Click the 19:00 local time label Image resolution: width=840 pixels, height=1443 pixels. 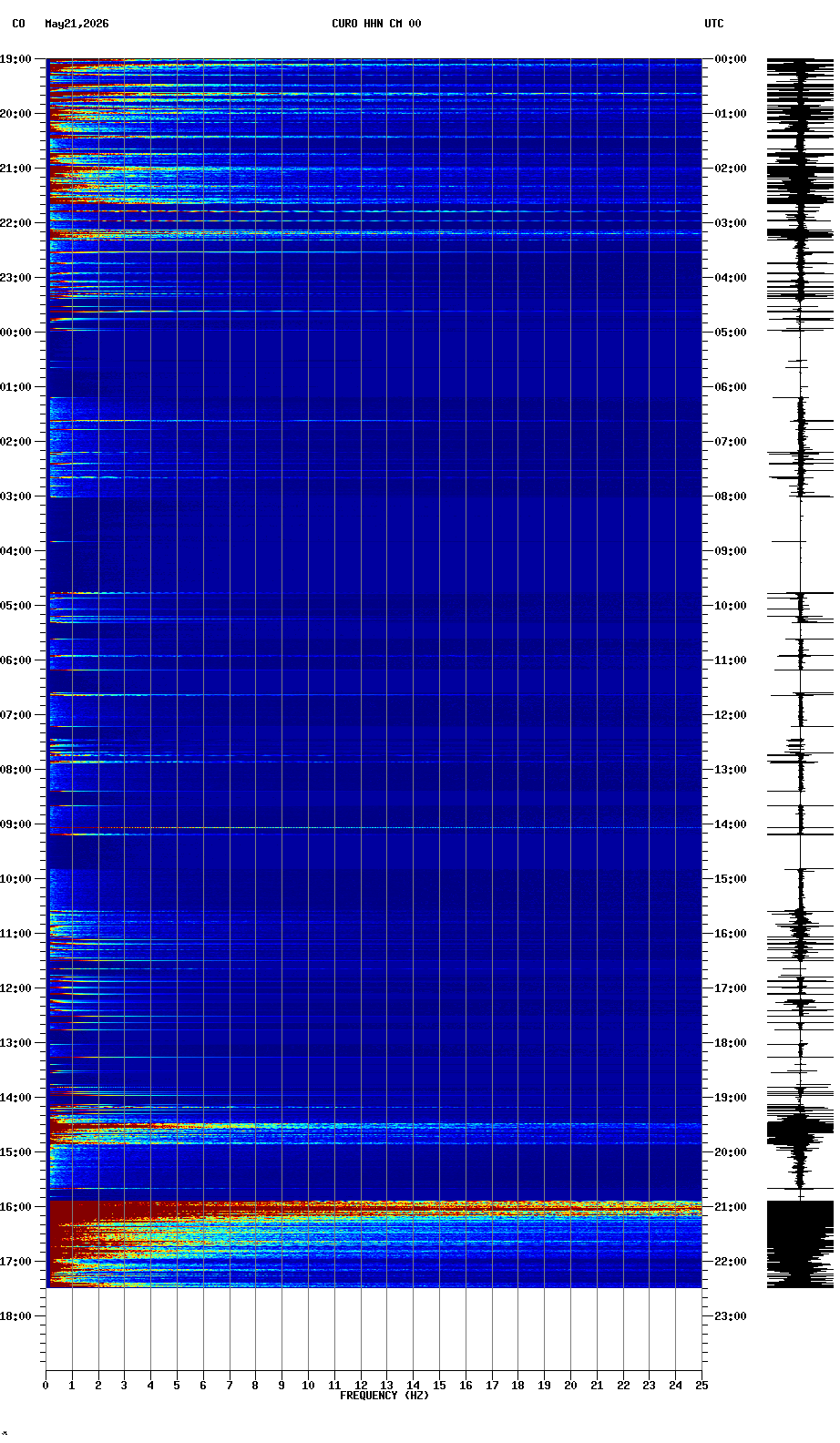tap(15, 59)
